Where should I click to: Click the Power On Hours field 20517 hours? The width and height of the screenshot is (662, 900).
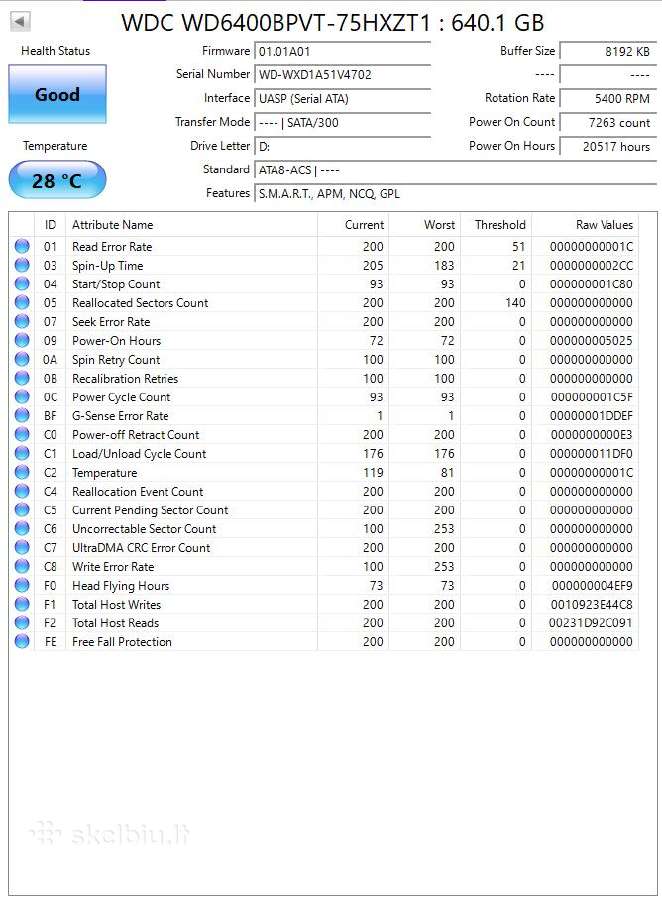click(608, 146)
